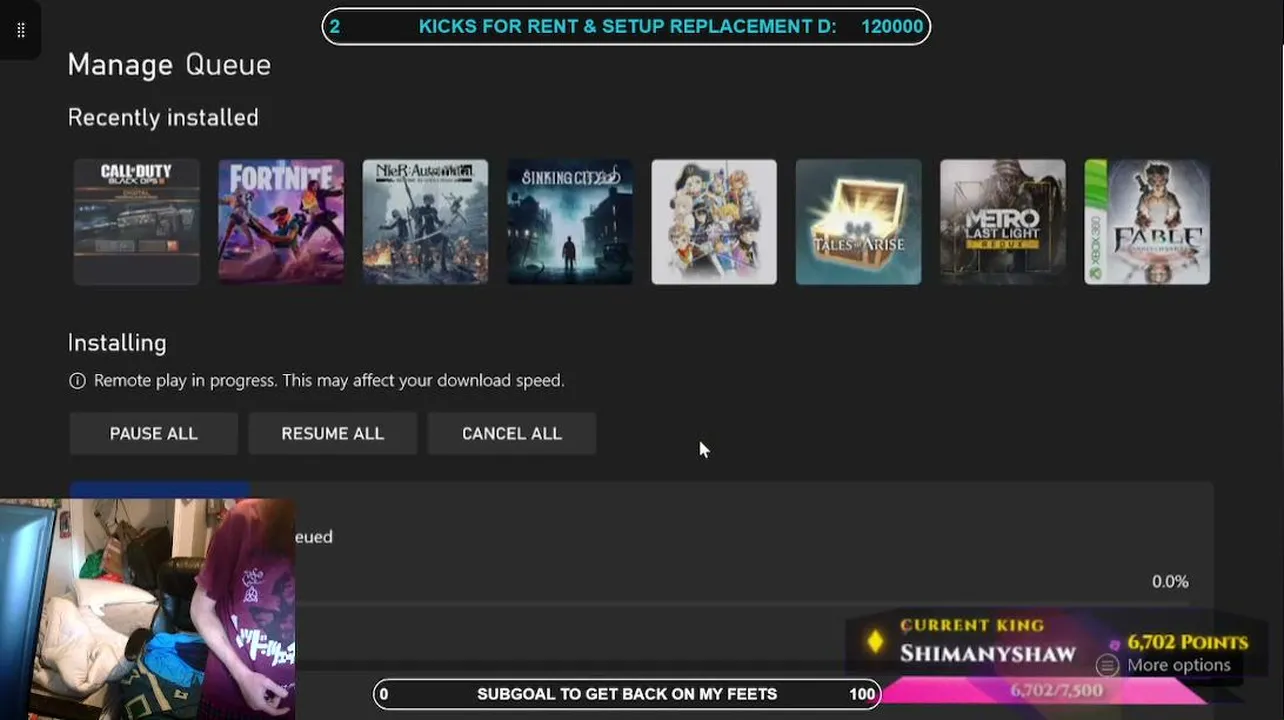Select the Fable Xbox 360 tile
The width and height of the screenshot is (1284, 720).
1147,222
